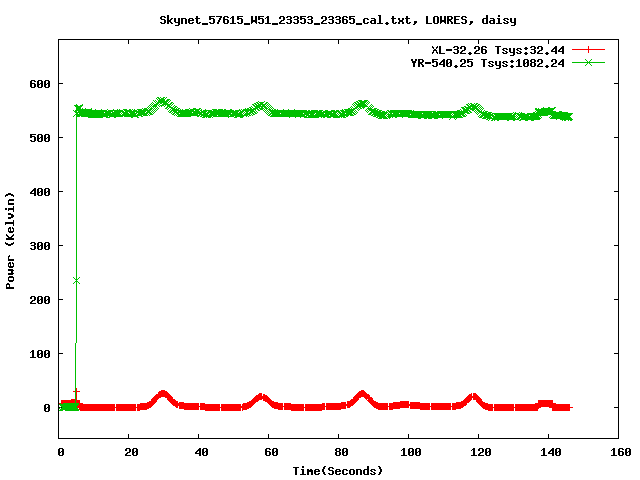Click the first red peak near 30 seconds
The image size is (640, 480).
163,394
